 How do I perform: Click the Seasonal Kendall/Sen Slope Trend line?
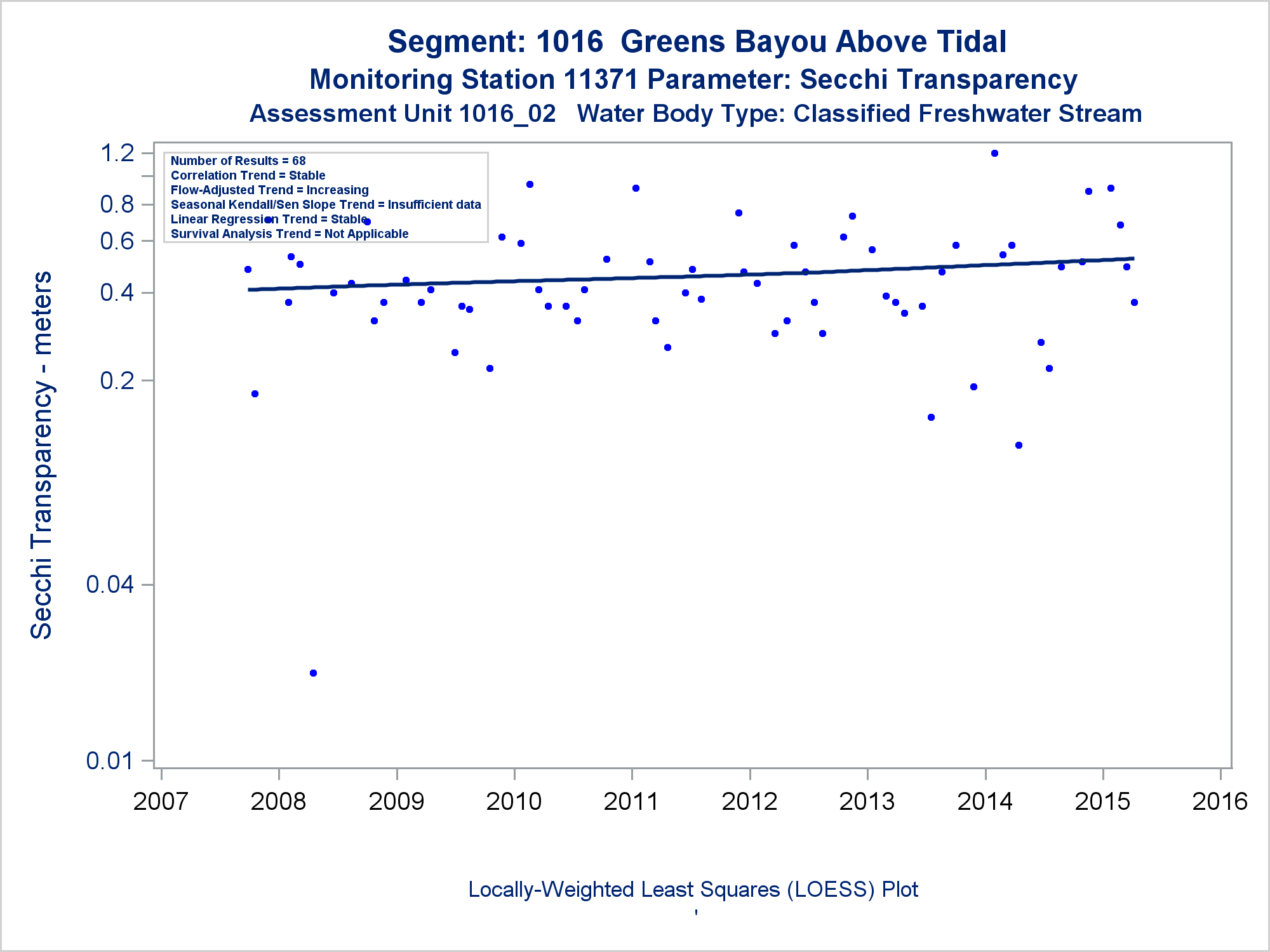pyautogui.click(x=326, y=204)
